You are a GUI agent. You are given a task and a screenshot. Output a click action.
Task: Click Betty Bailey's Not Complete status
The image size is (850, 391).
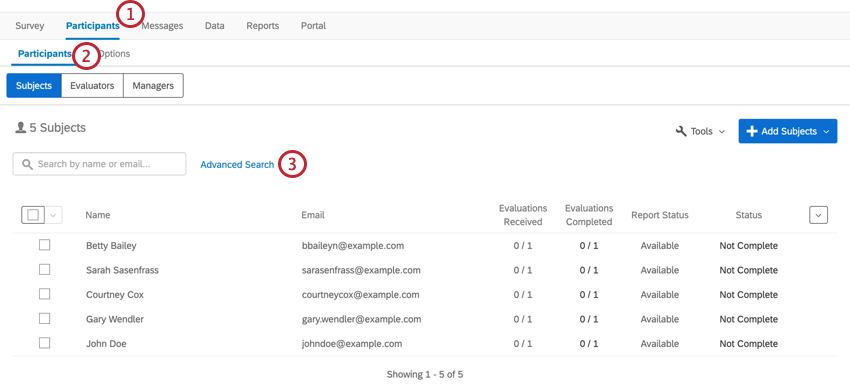(749, 246)
